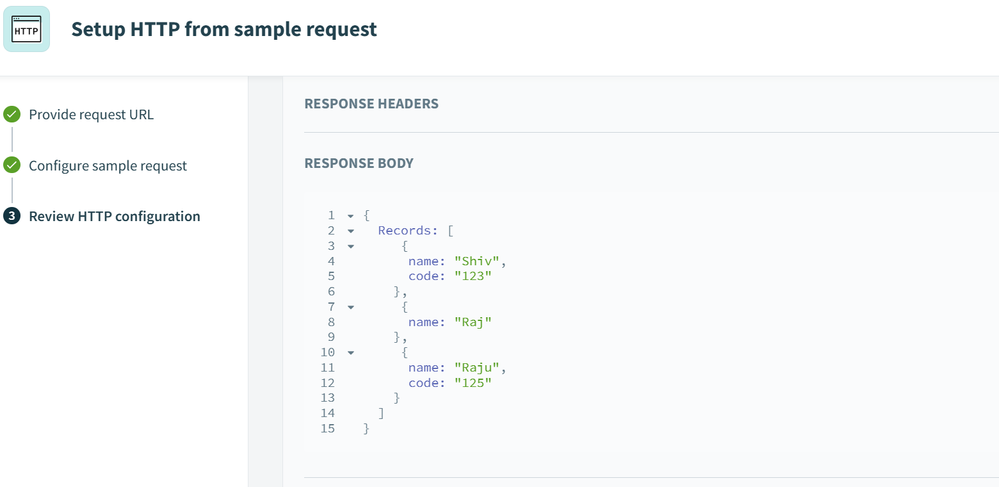Click the "Raju" name value
The width and height of the screenshot is (999, 487).
point(477,367)
